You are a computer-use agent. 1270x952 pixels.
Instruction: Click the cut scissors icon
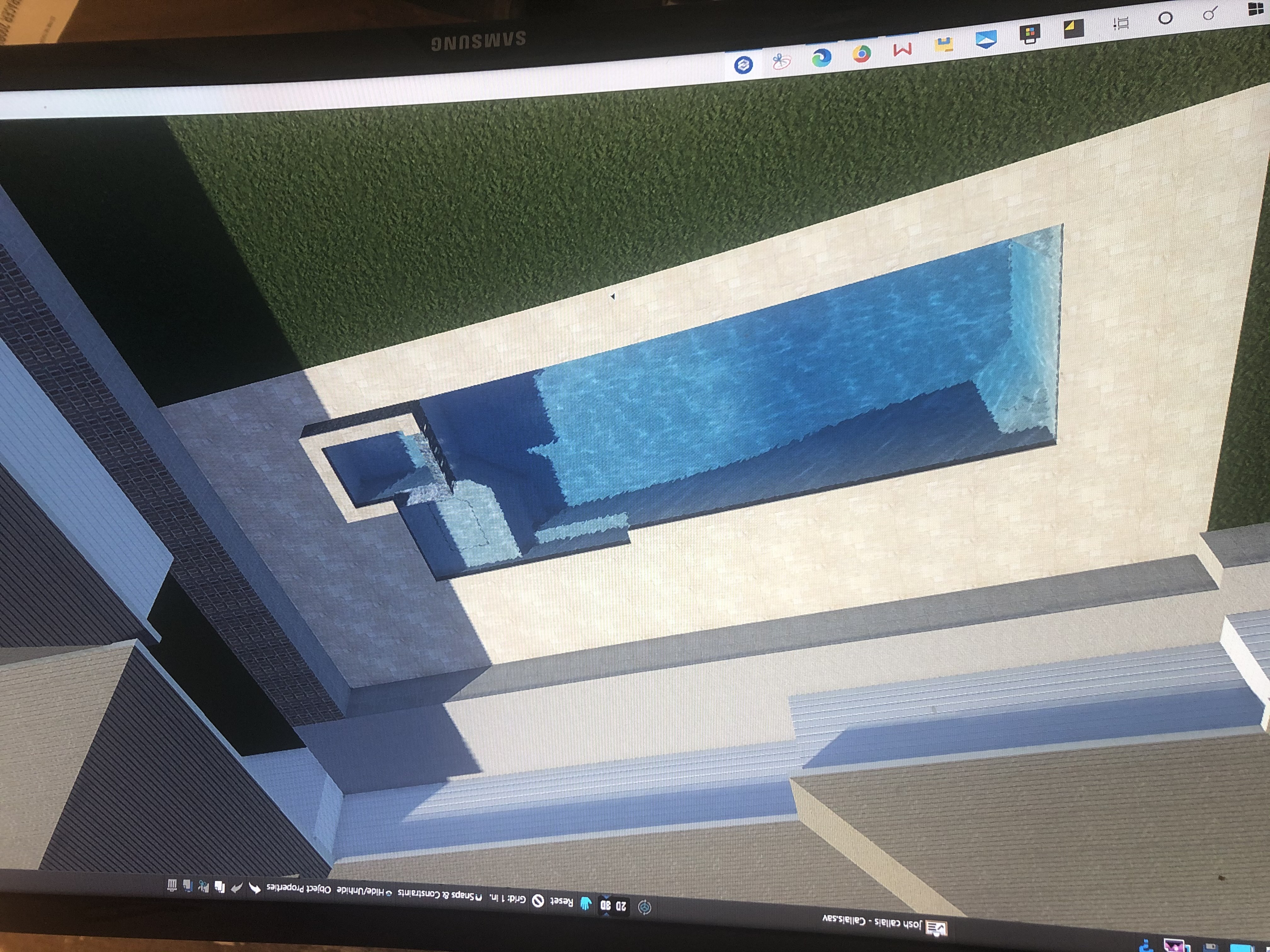203,886
